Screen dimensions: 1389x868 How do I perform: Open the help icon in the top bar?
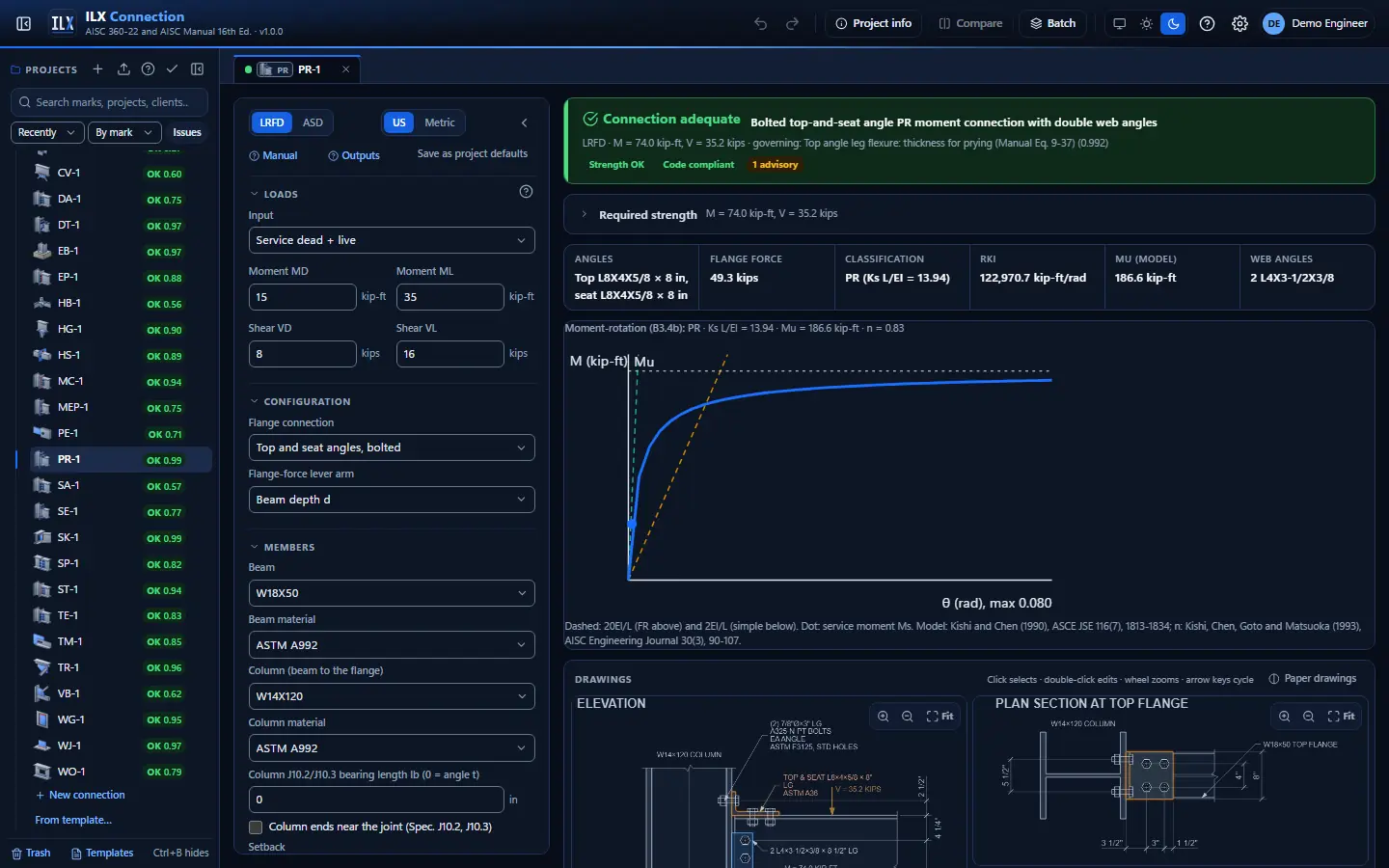click(x=1207, y=23)
